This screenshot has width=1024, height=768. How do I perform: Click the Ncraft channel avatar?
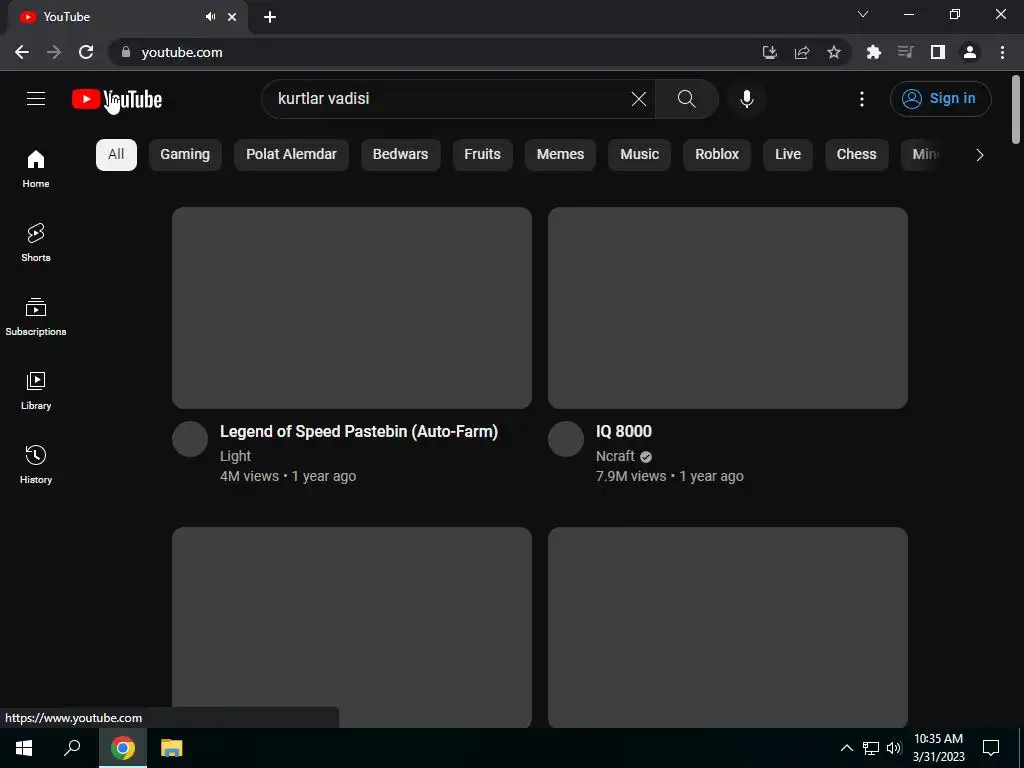click(x=566, y=439)
